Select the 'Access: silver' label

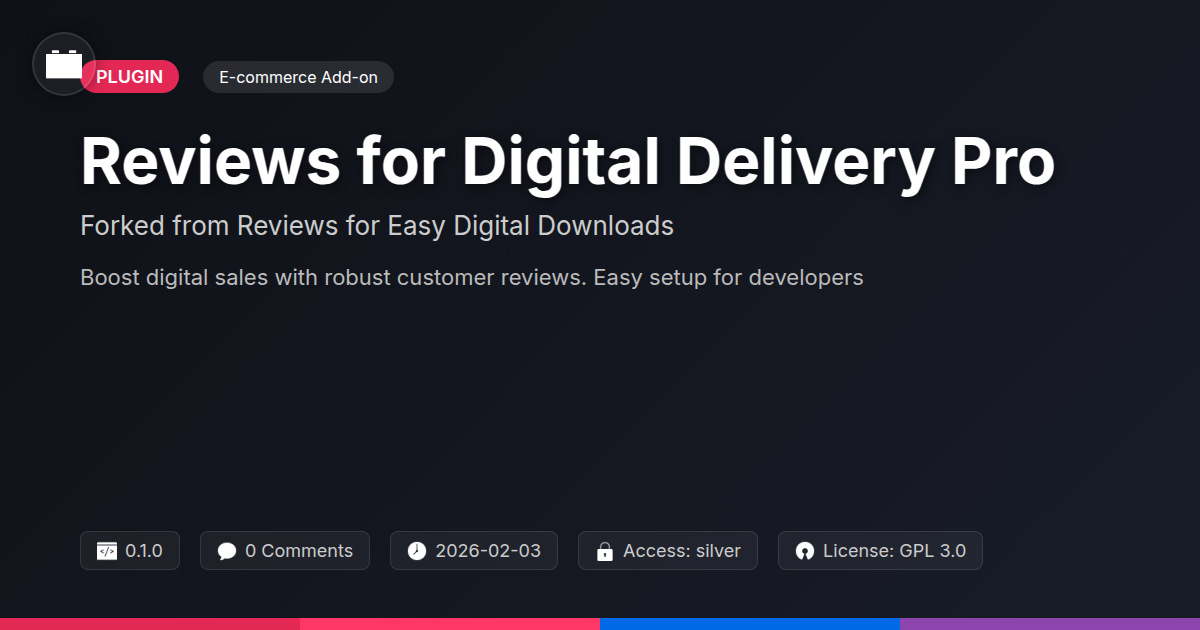pyautogui.click(x=682, y=551)
